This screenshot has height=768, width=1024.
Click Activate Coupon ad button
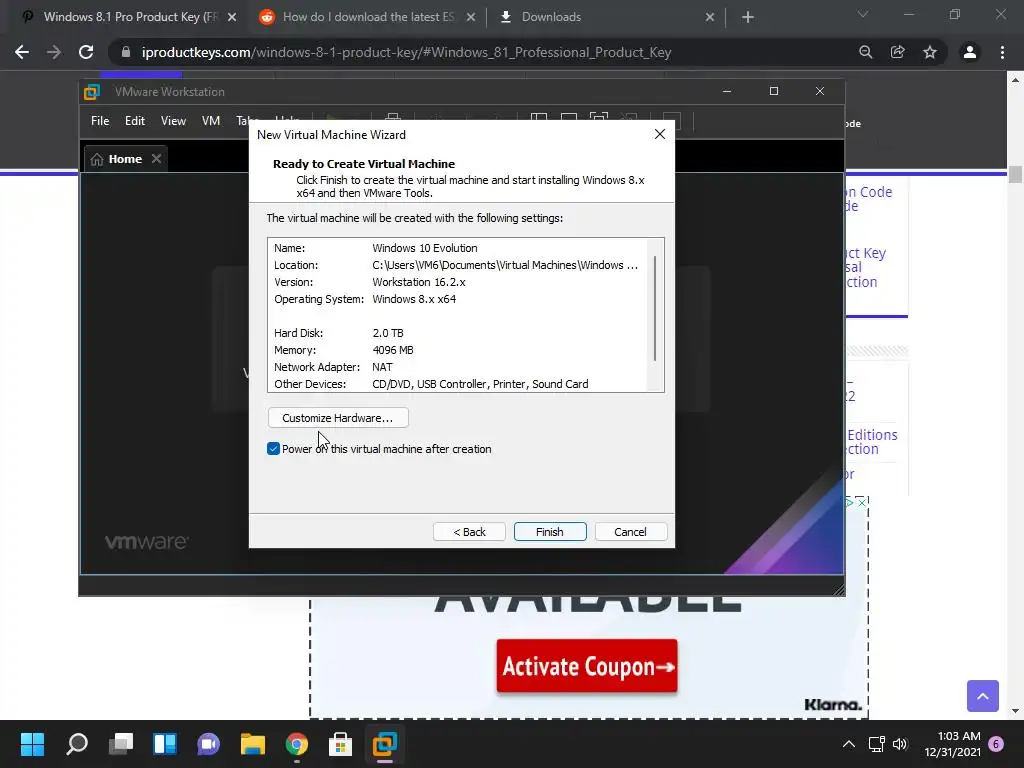coord(586,666)
